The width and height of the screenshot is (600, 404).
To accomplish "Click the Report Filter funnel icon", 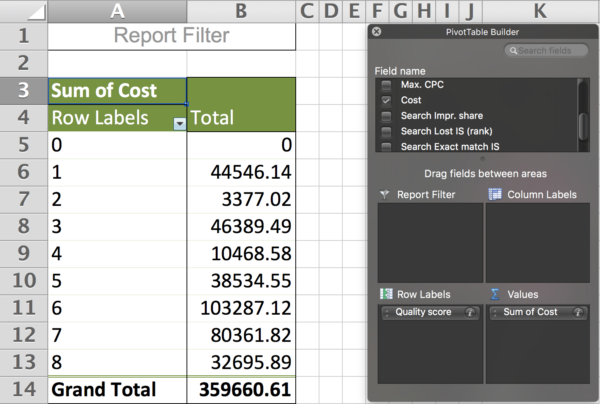I will [385, 195].
